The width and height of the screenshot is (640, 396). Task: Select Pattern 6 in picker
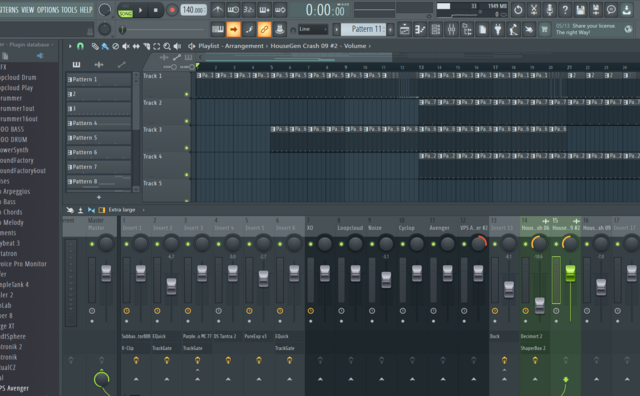98,152
